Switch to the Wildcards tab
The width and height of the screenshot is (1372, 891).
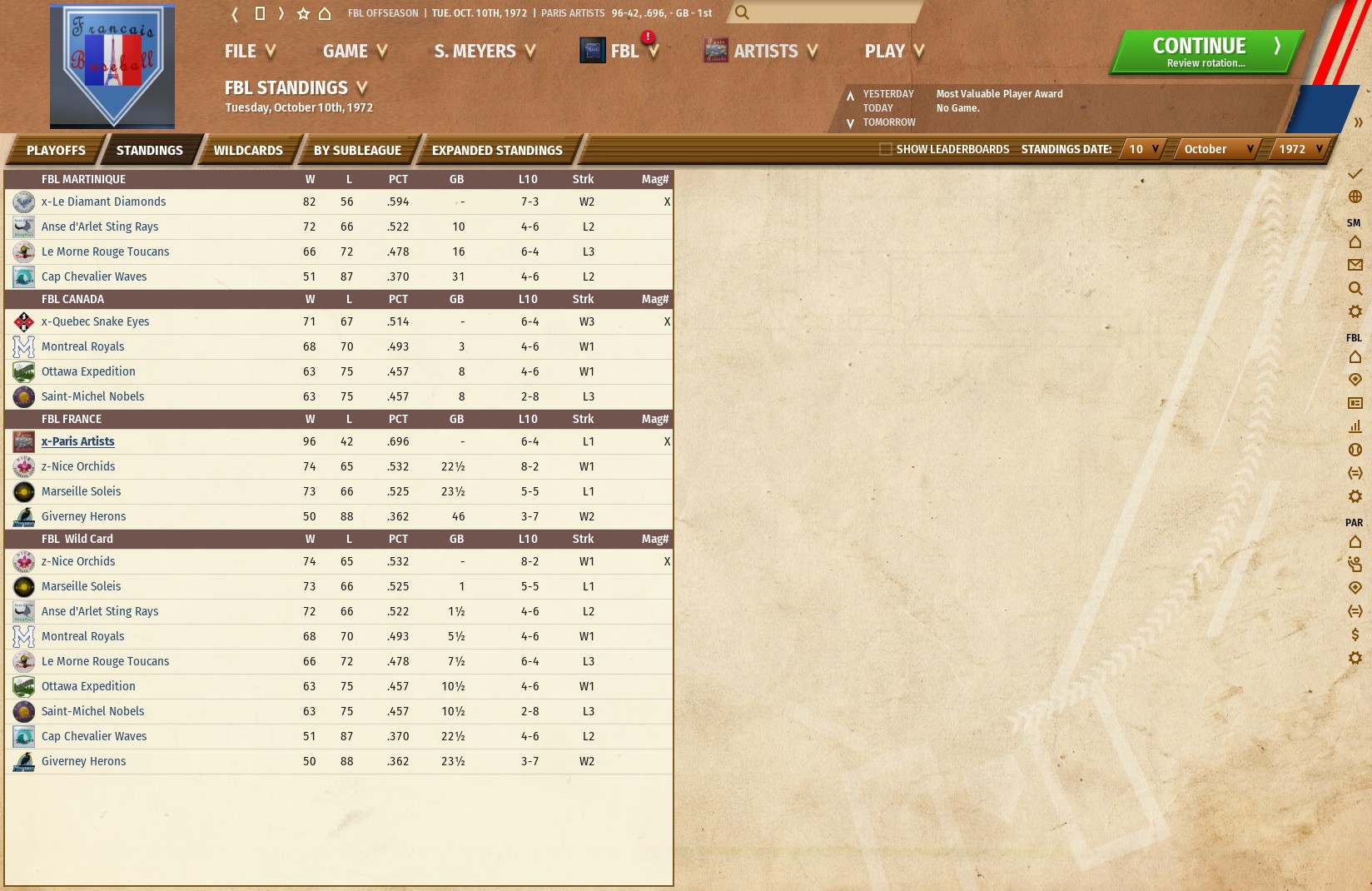click(x=248, y=150)
